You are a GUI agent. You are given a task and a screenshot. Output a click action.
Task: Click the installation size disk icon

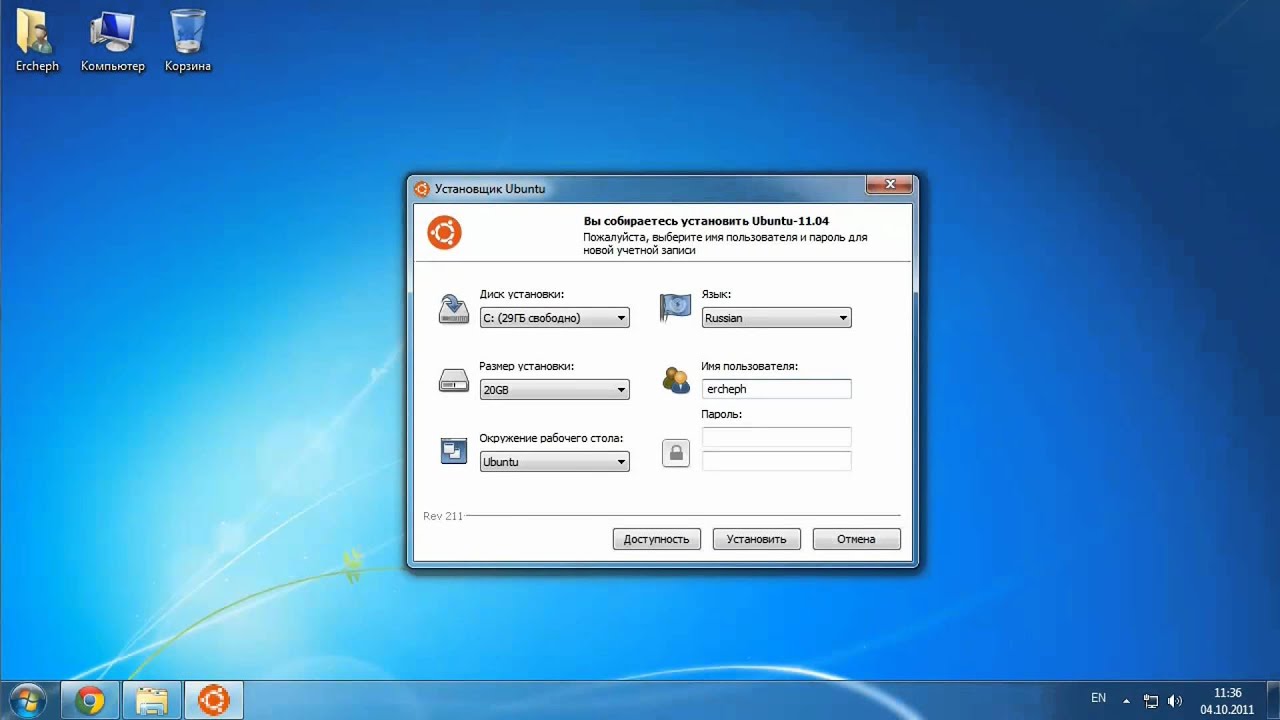[454, 381]
